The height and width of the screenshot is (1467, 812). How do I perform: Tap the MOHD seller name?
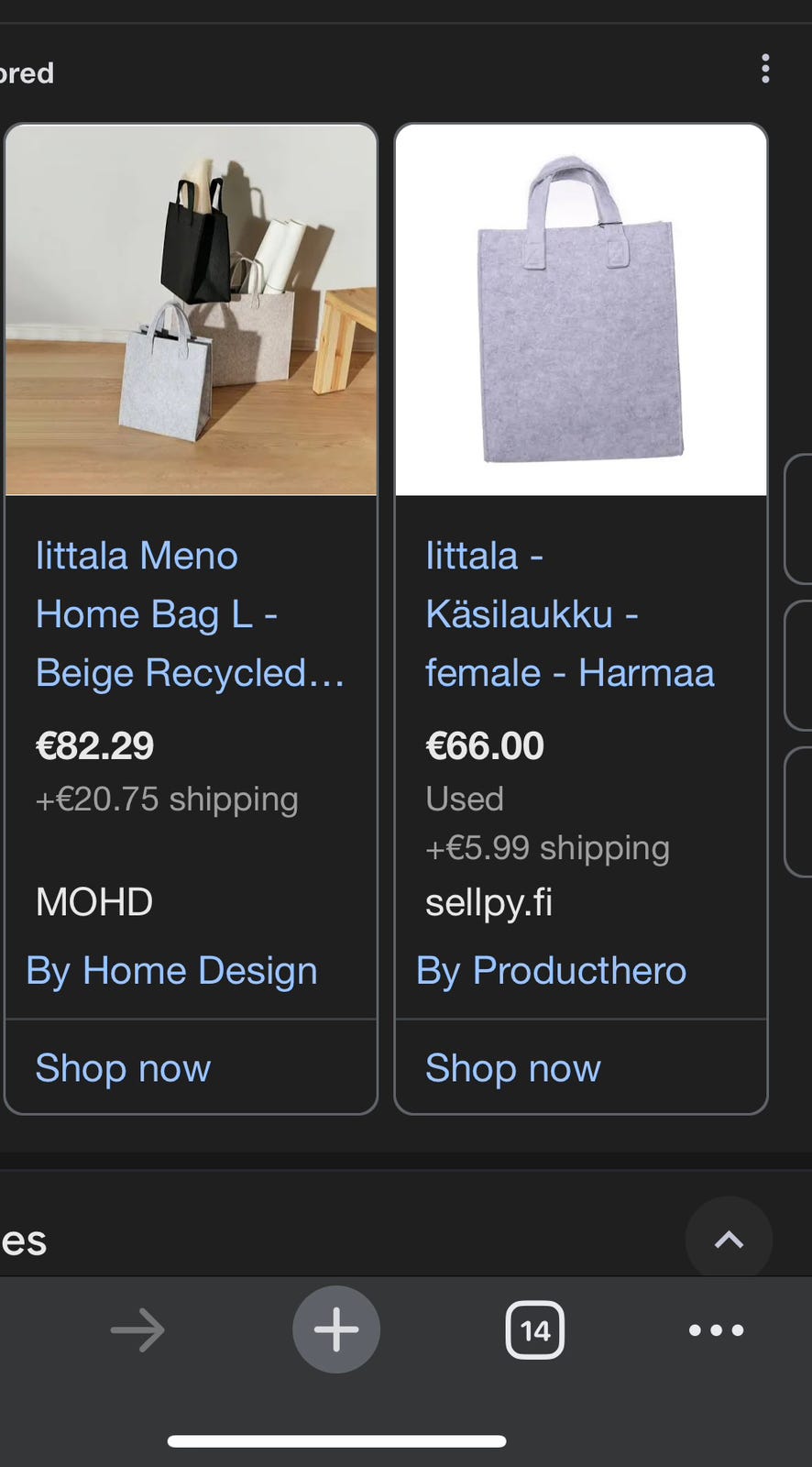point(93,902)
